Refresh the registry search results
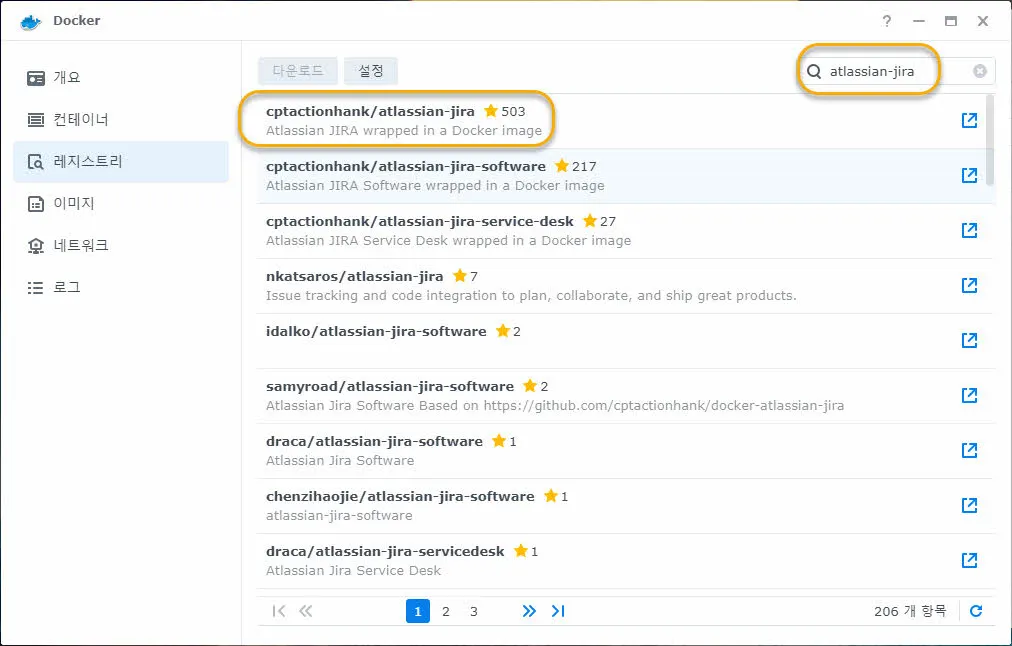The image size is (1012, 646). [976, 611]
